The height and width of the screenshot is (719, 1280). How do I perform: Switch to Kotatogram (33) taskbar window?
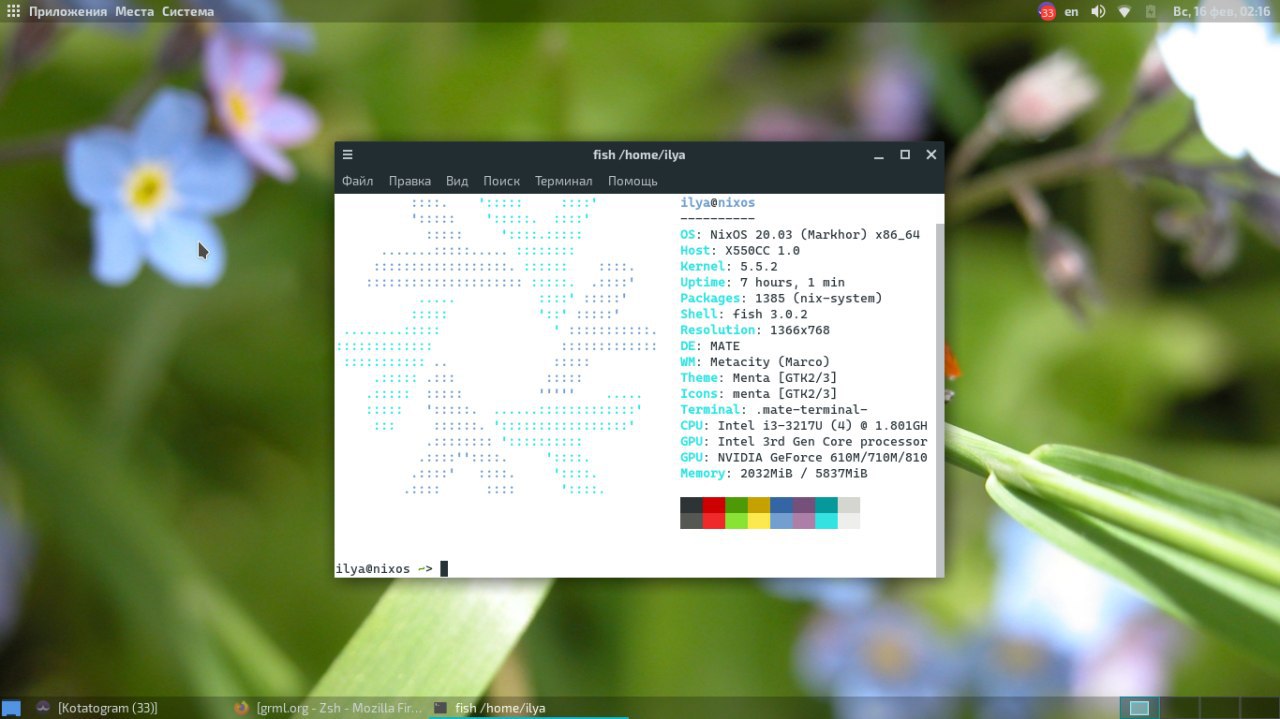[x=128, y=708]
